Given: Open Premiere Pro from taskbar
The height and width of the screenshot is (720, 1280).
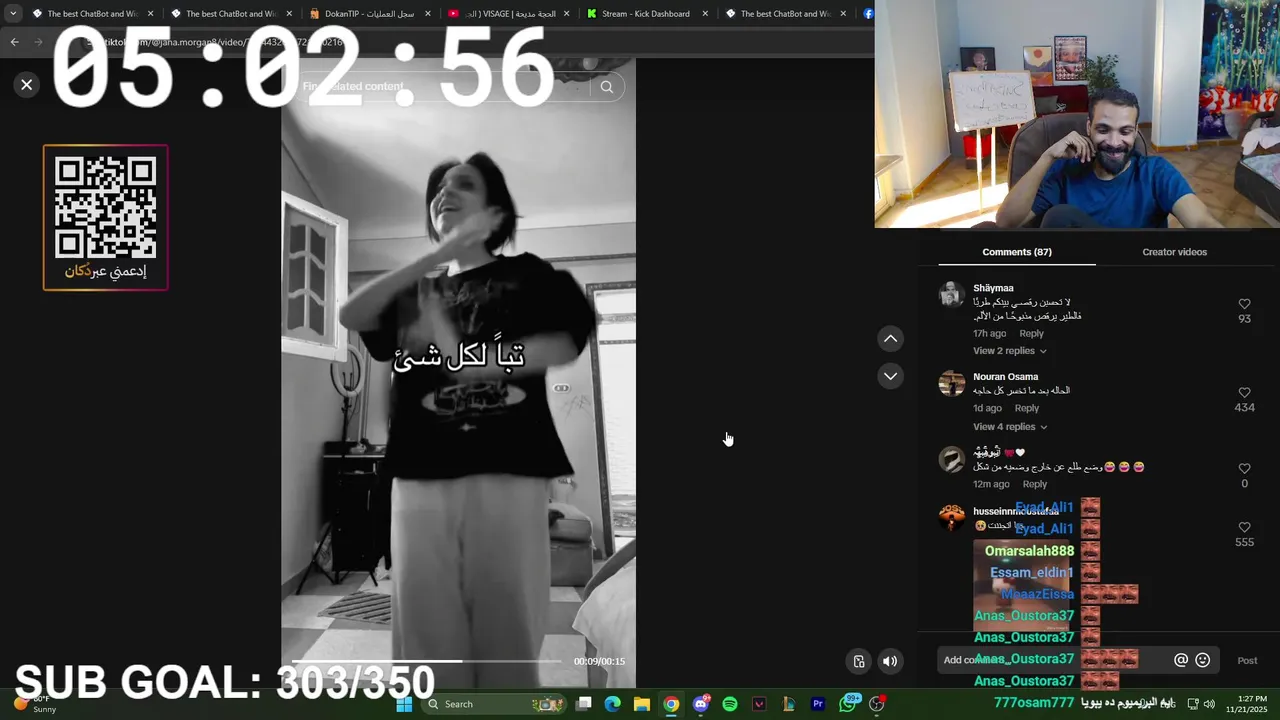Looking at the screenshot, I should pos(818,704).
